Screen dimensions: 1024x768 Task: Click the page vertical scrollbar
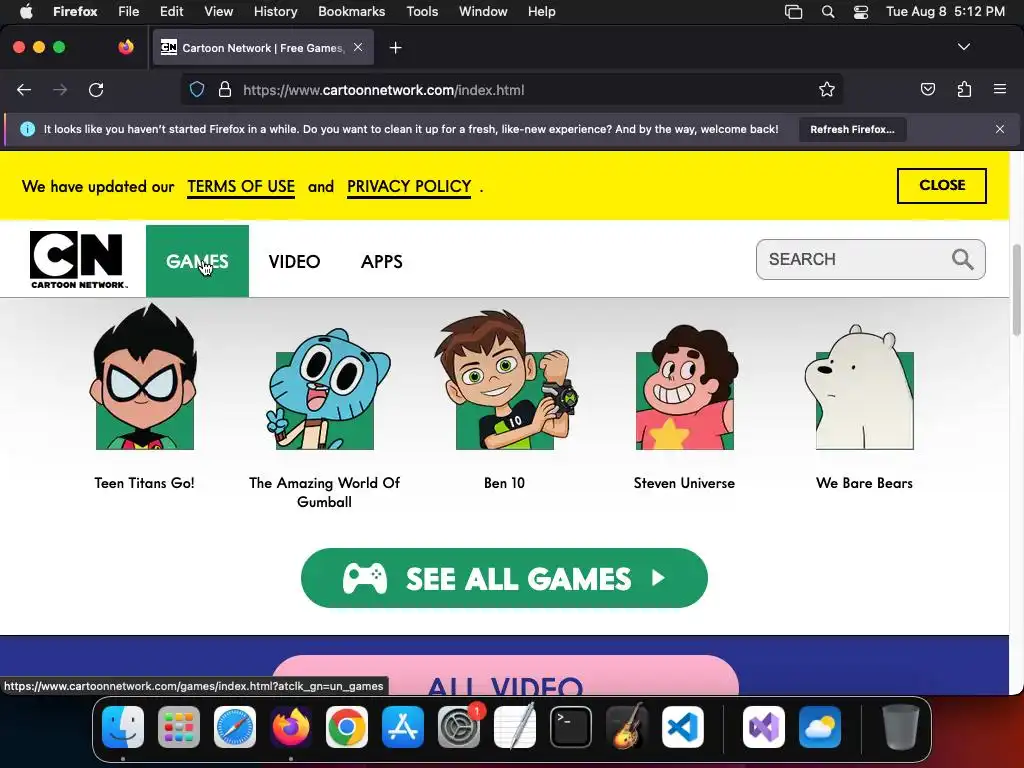coord(1016,290)
